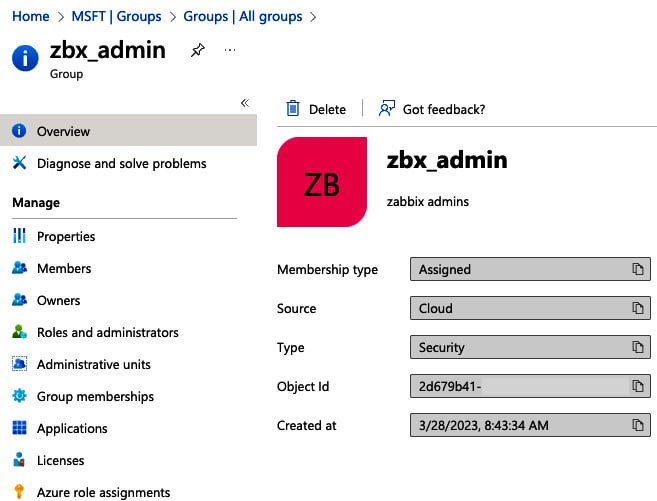Collapse the sidebar with double chevron
This screenshot has height=501, width=657.
pyautogui.click(x=245, y=103)
